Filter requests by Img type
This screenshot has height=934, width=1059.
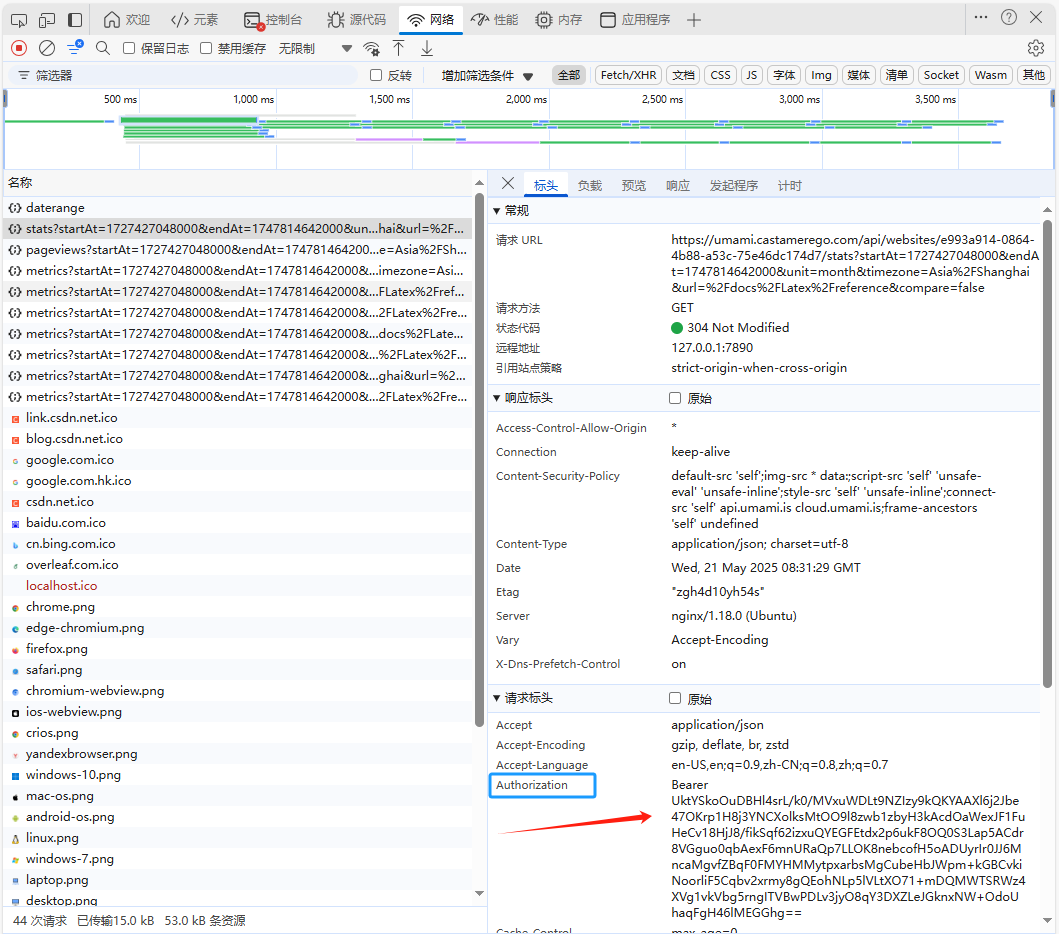pyautogui.click(x=821, y=75)
